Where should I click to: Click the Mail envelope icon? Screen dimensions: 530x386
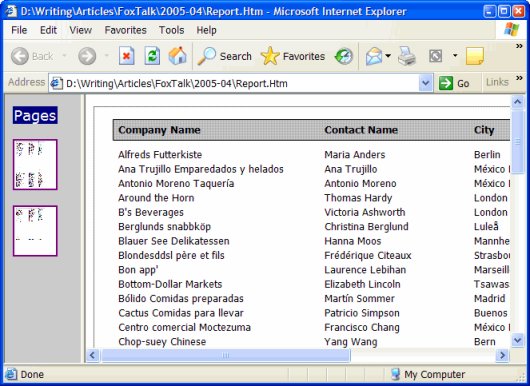(x=374, y=56)
